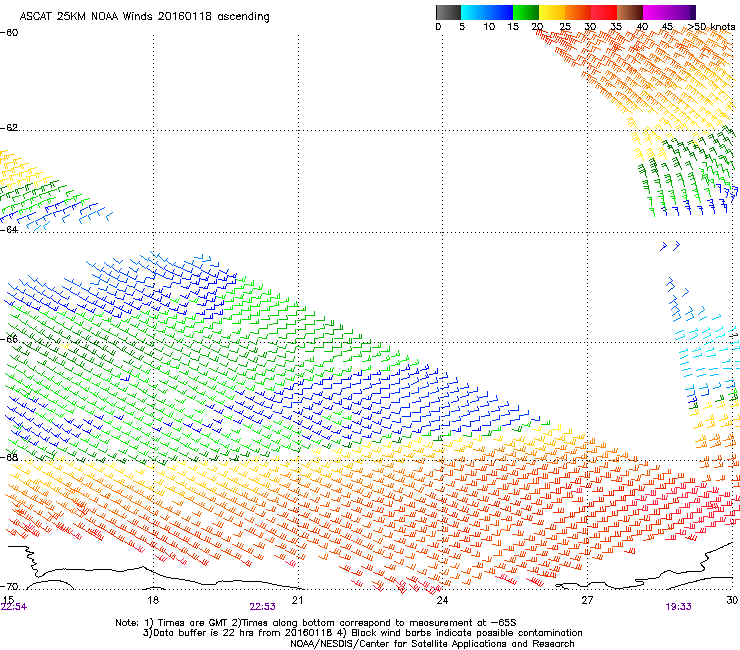Click the '10' label under the color scale
740x650 pixels.
point(489,27)
